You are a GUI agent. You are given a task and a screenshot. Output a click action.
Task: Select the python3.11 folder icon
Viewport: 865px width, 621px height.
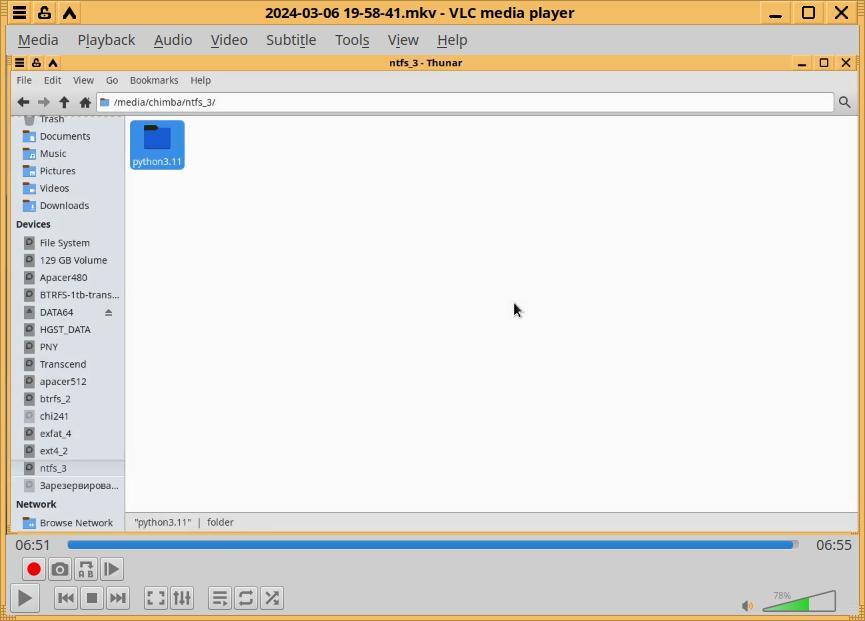point(157,145)
